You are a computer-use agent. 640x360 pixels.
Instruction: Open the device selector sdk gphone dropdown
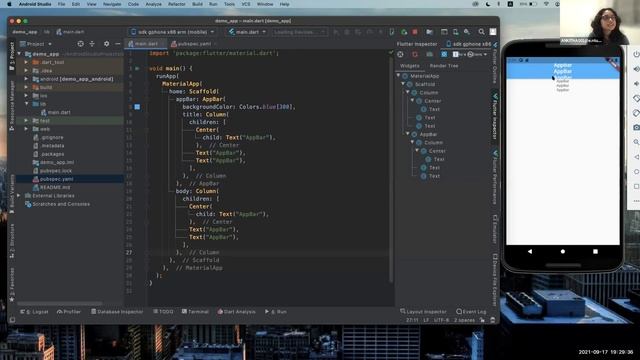pos(173,32)
